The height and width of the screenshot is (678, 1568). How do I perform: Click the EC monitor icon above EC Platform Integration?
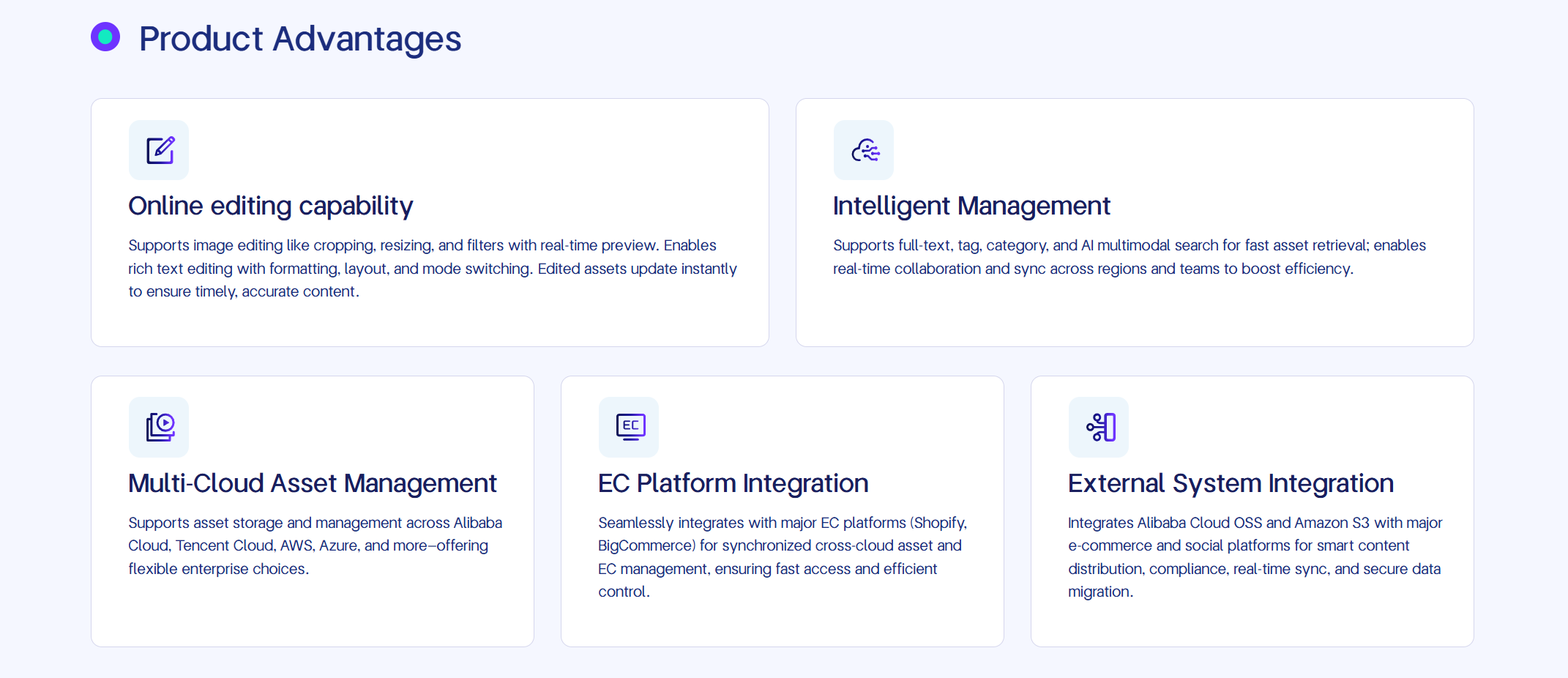[x=628, y=427]
